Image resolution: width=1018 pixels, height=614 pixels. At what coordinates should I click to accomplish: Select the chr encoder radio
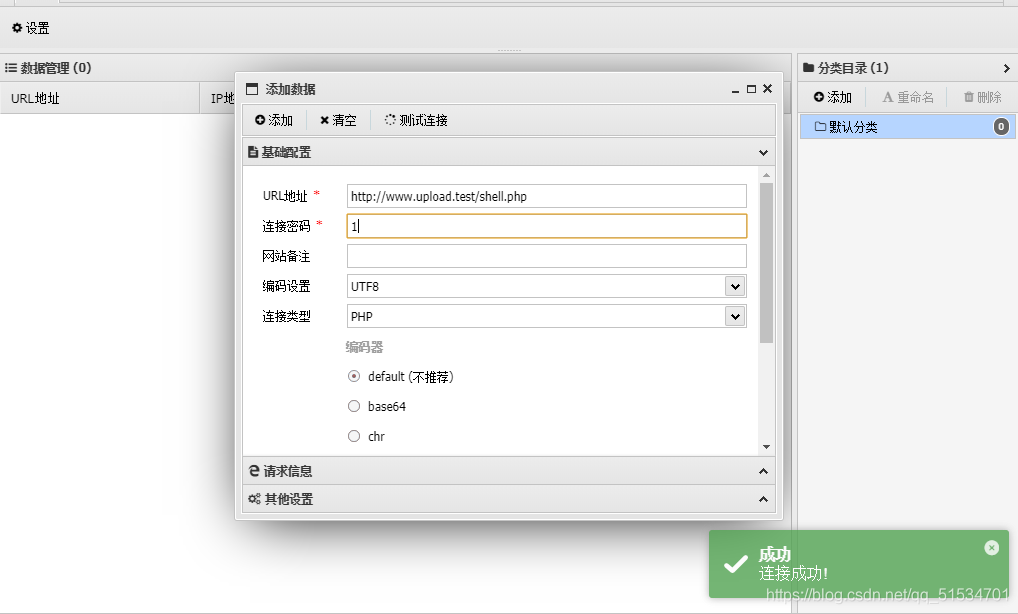pyautogui.click(x=354, y=436)
